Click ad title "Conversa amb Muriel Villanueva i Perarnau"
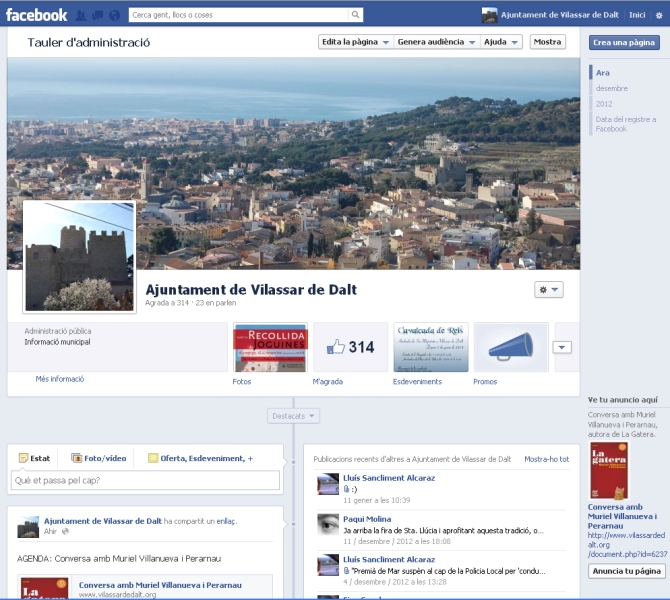The height and width of the screenshot is (600, 670). [623, 516]
